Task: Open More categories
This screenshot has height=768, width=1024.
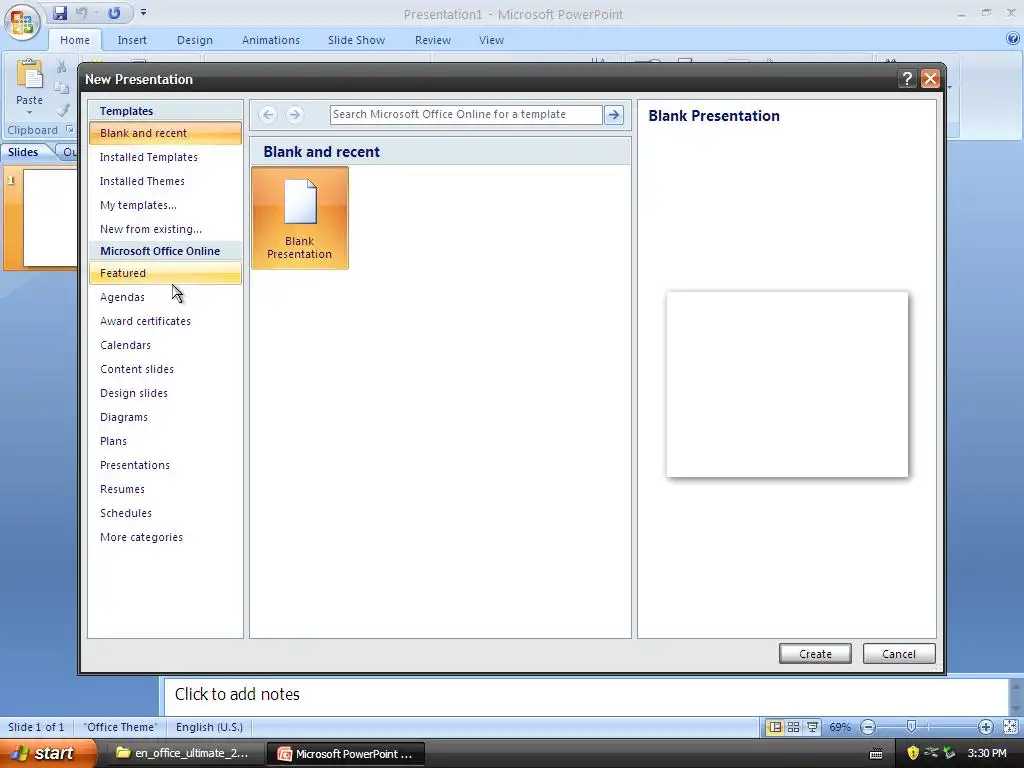Action: tap(165, 537)
